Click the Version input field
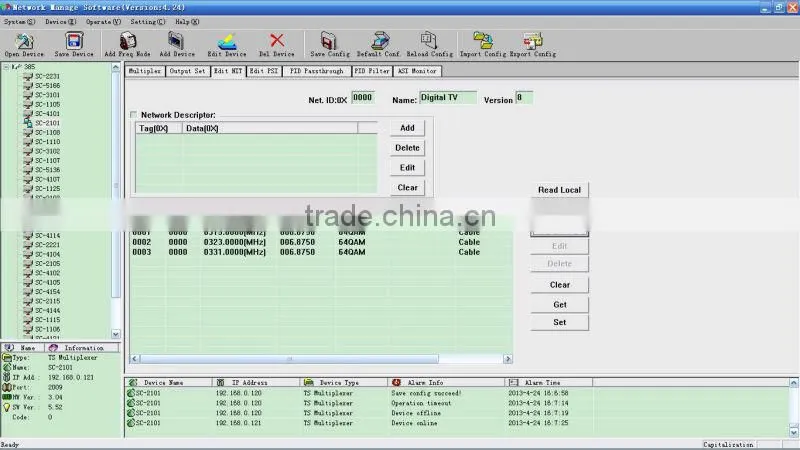Image resolution: width=800 pixels, height=450 pixels. tap(524, 97)
